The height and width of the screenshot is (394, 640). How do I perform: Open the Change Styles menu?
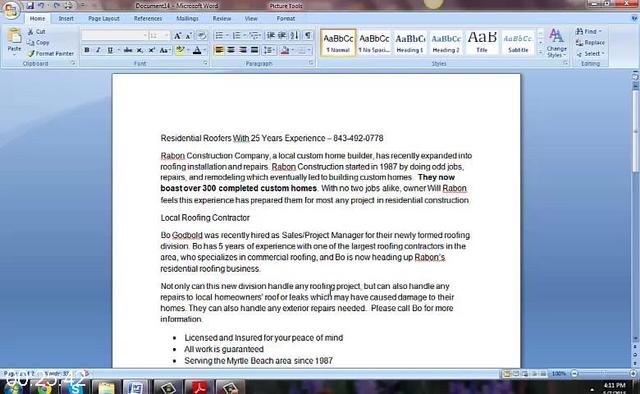coord(556,42)
